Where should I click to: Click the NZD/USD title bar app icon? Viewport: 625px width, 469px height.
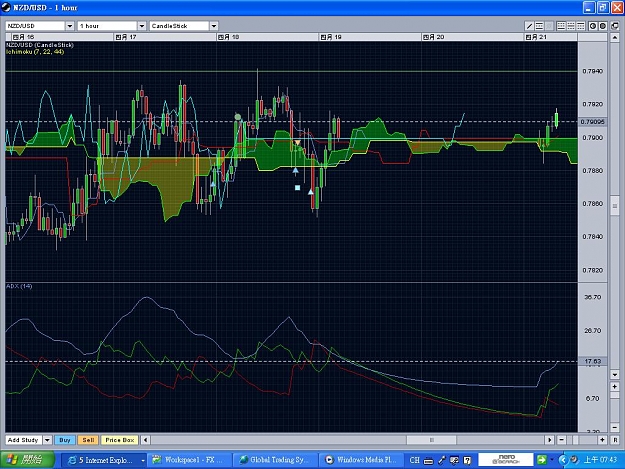(x=6, y=7)
